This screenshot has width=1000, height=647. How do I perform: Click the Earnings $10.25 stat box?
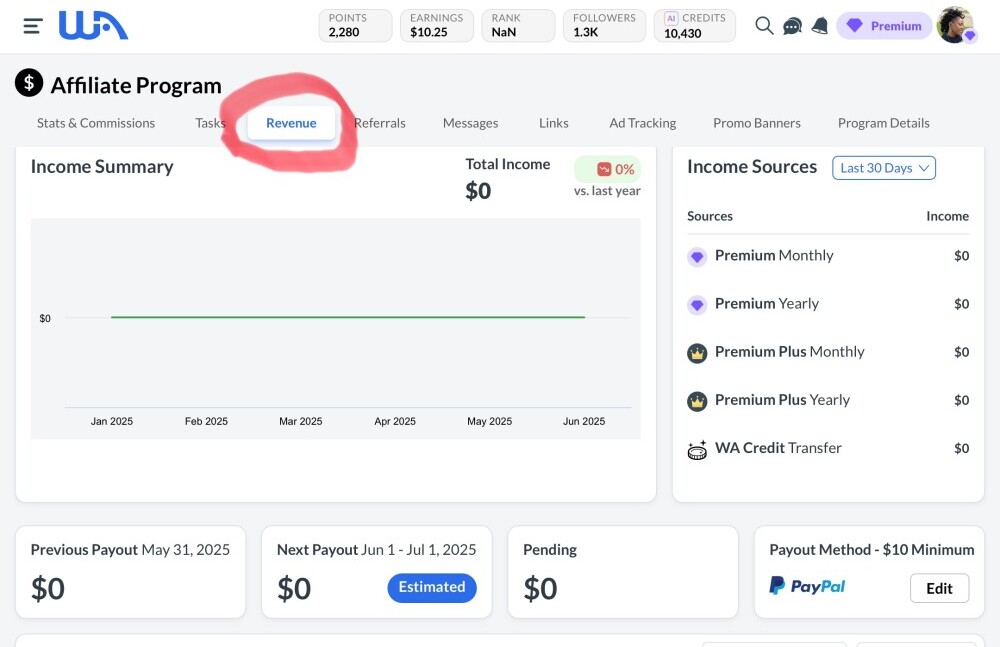coord(437,26)
